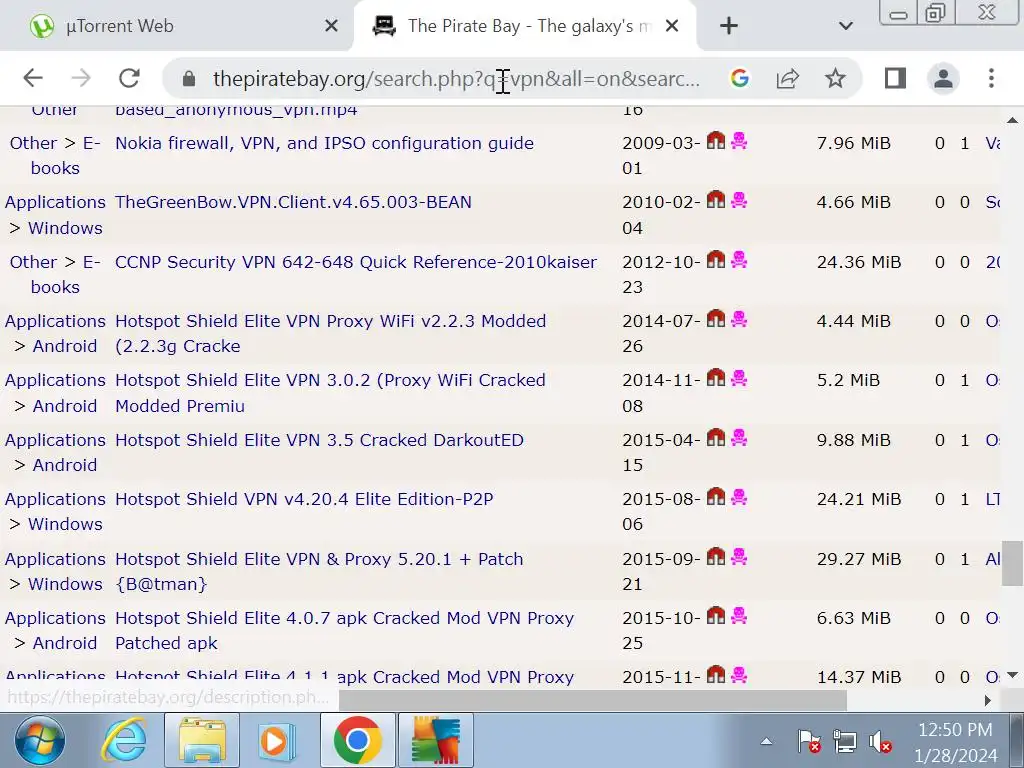Click the horizontal scrollbar thumb
This screenshot has height=768, width=1024.
tap(592, 701)
